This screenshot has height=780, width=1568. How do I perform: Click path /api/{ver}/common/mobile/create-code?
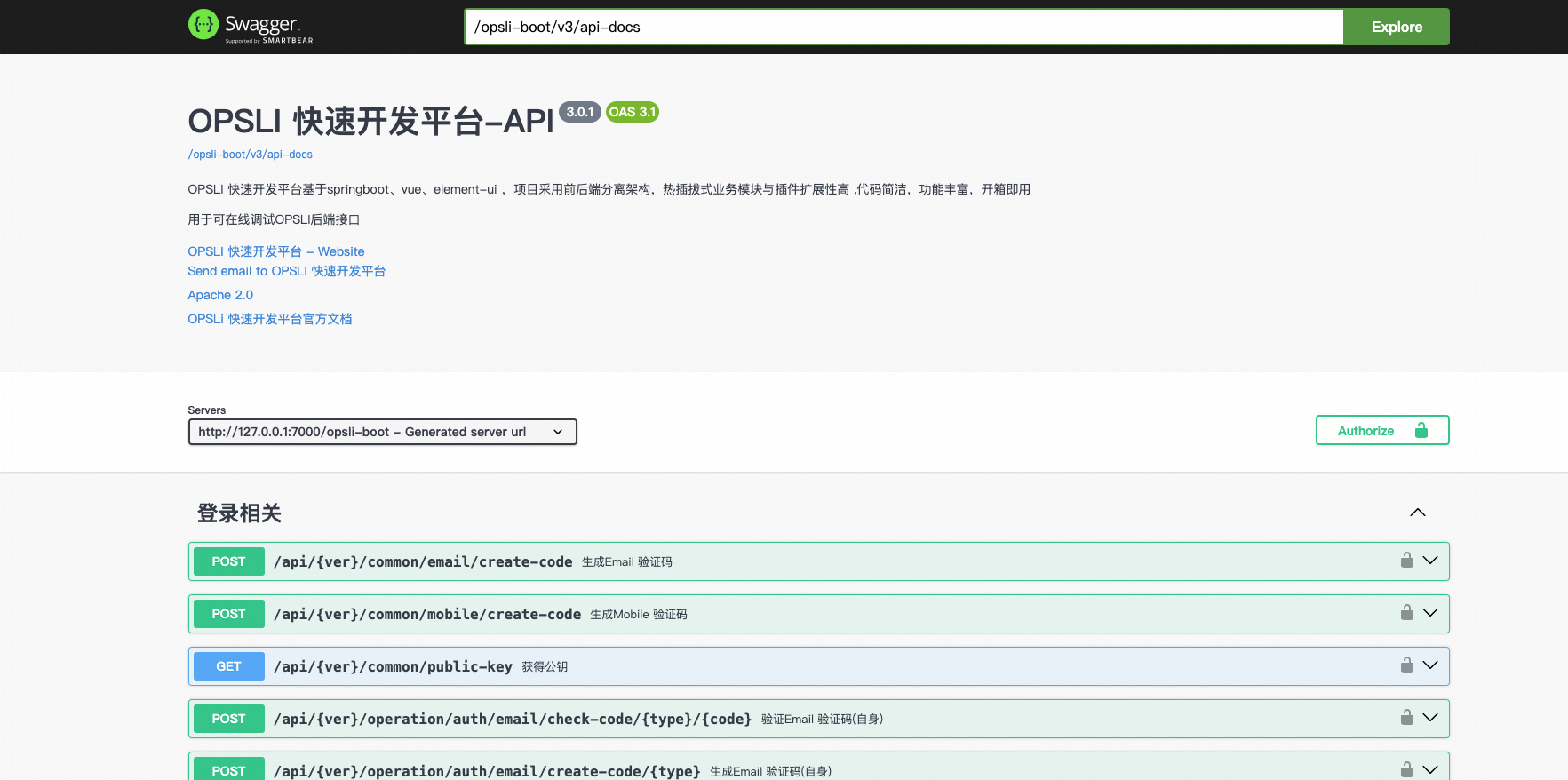click(427, 614)
